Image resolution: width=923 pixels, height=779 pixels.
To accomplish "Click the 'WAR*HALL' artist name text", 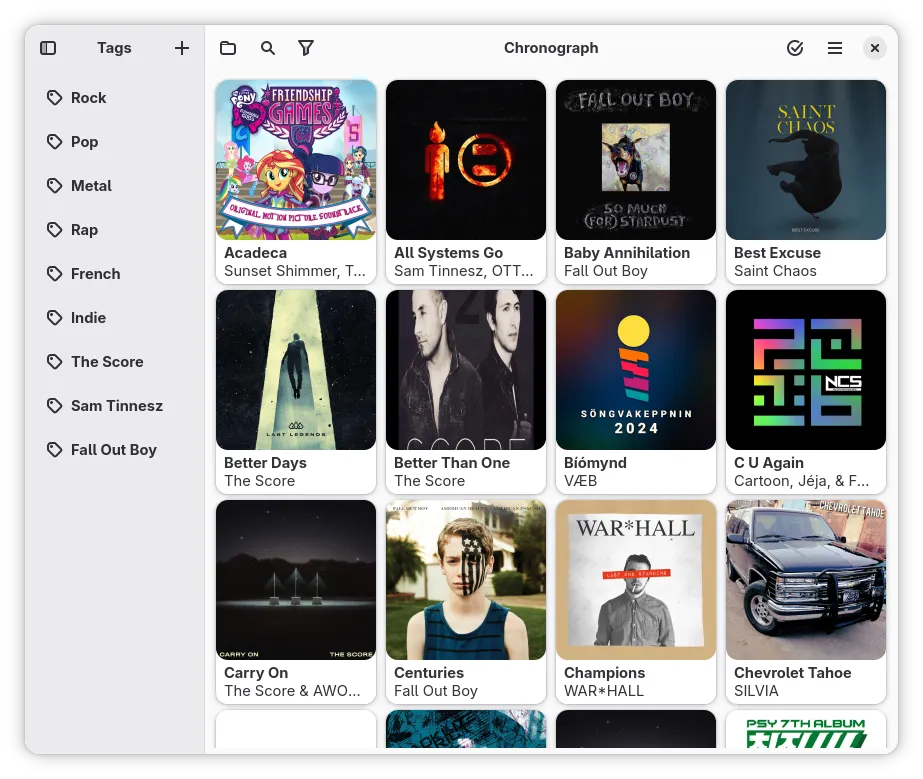I will [x=604, y=691].
